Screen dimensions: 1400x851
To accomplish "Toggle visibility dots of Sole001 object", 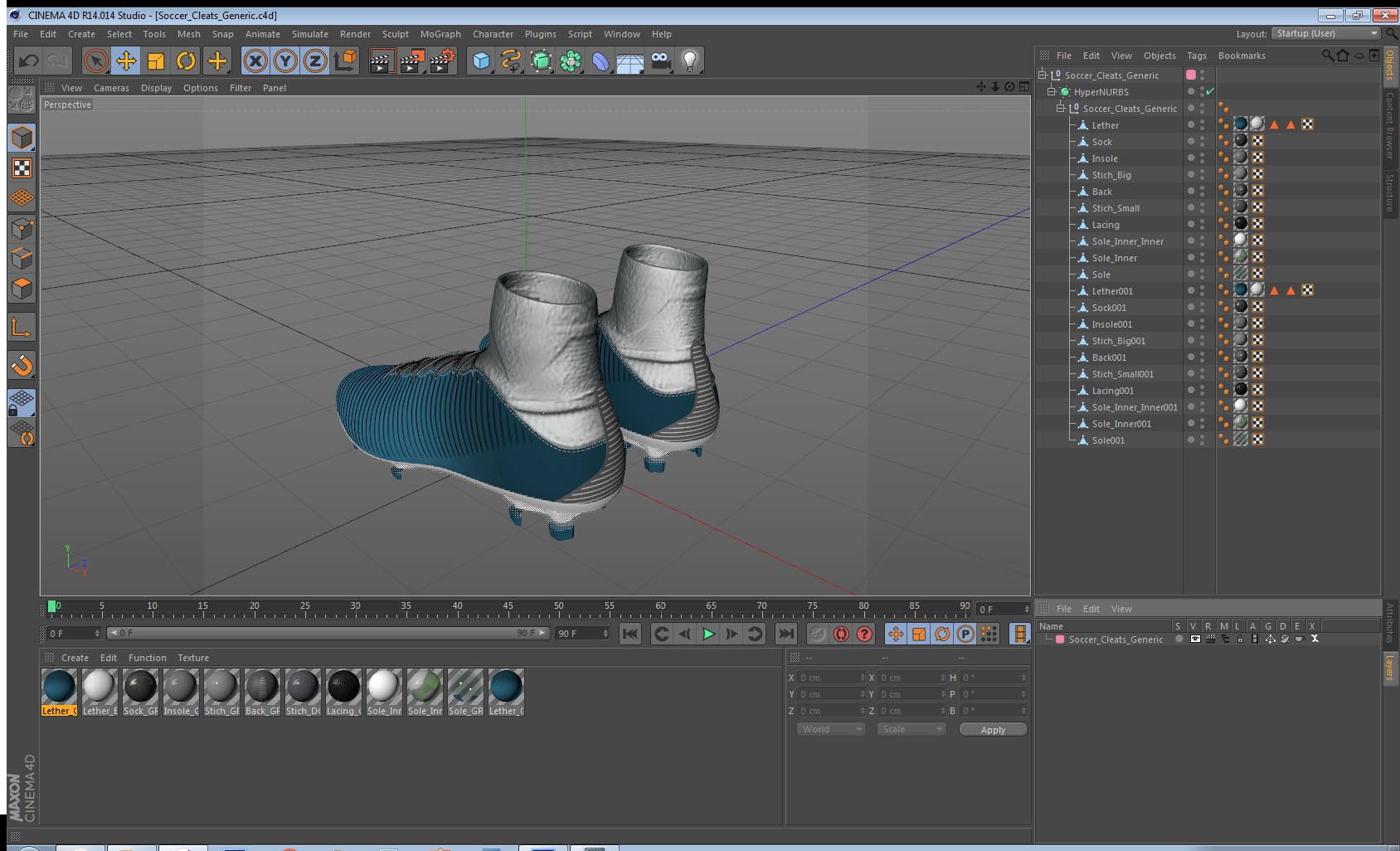I will 1202,440.
